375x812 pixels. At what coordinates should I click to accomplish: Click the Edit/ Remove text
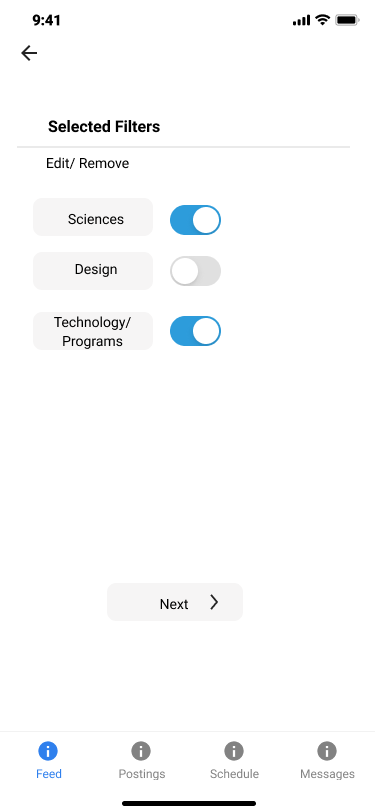88,164
